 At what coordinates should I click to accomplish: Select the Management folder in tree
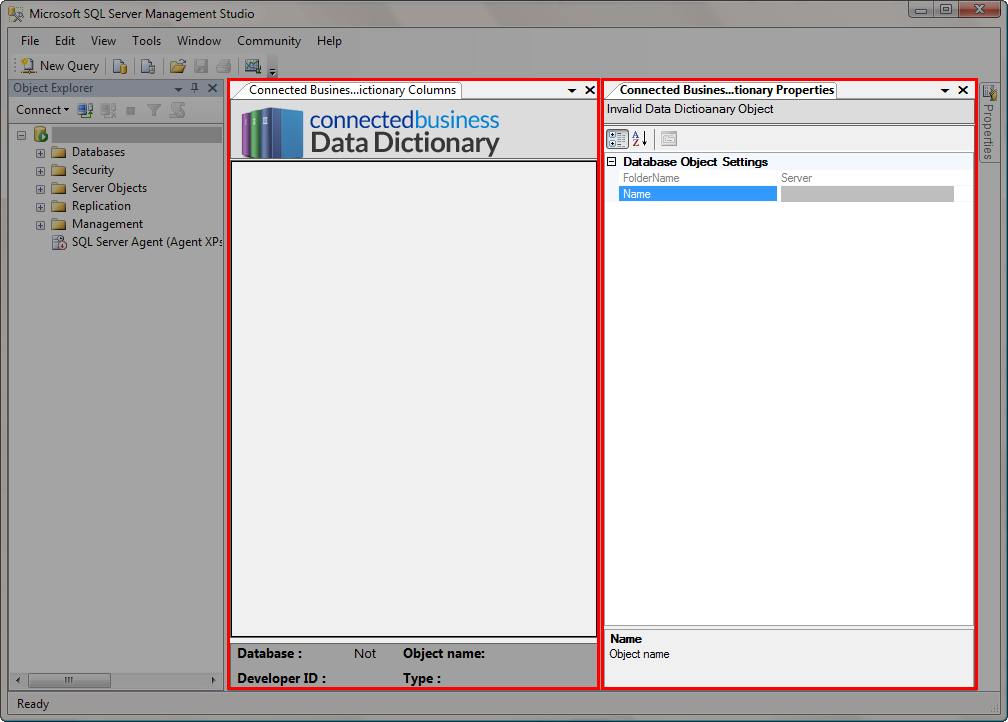107,224
